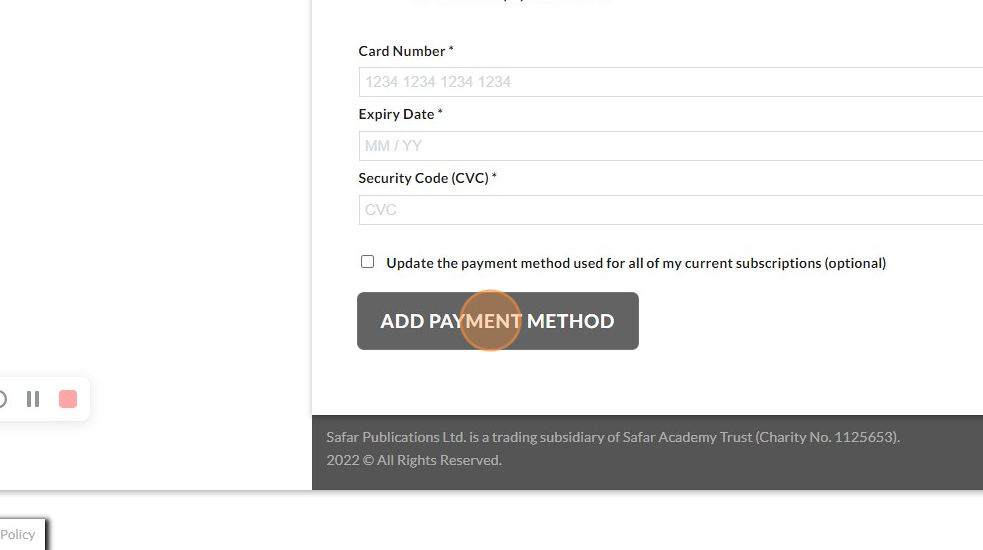Click into the Expiry Date MM / YY field
Viewport: 983px width, 550px height.
click(x=670, y=146)
